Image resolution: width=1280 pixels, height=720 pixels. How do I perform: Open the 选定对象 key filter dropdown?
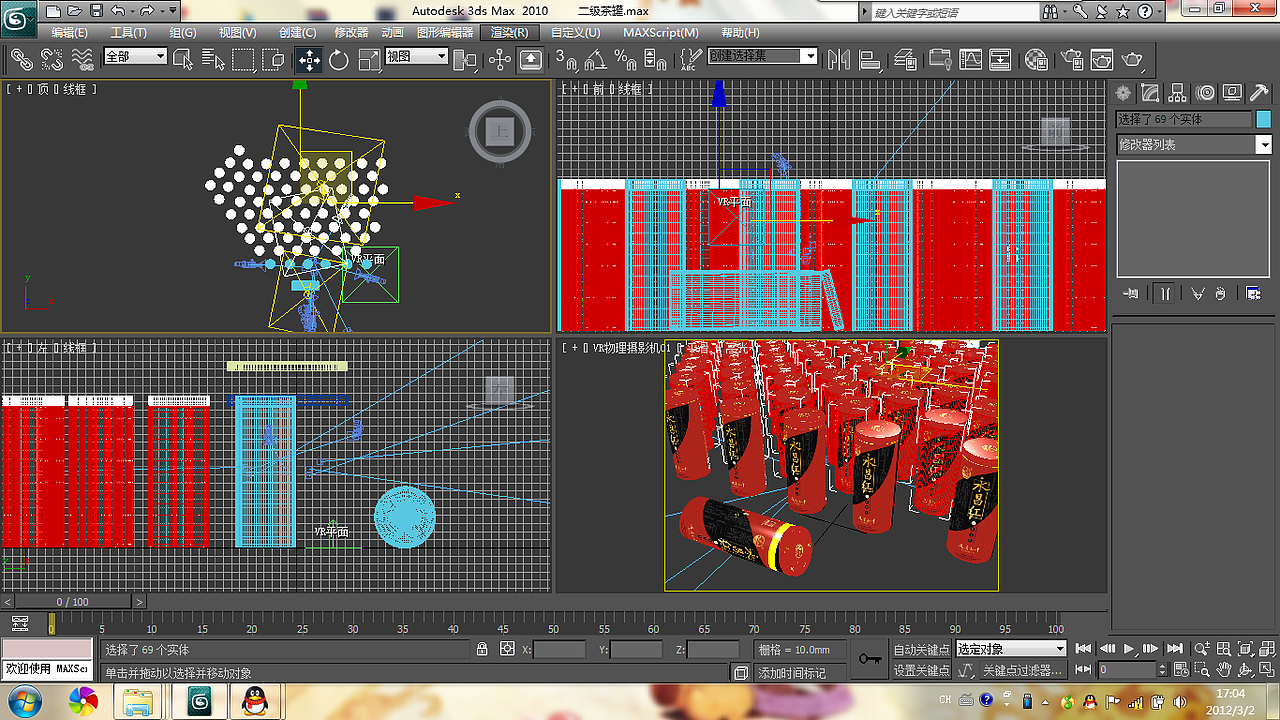[1012, 649]
